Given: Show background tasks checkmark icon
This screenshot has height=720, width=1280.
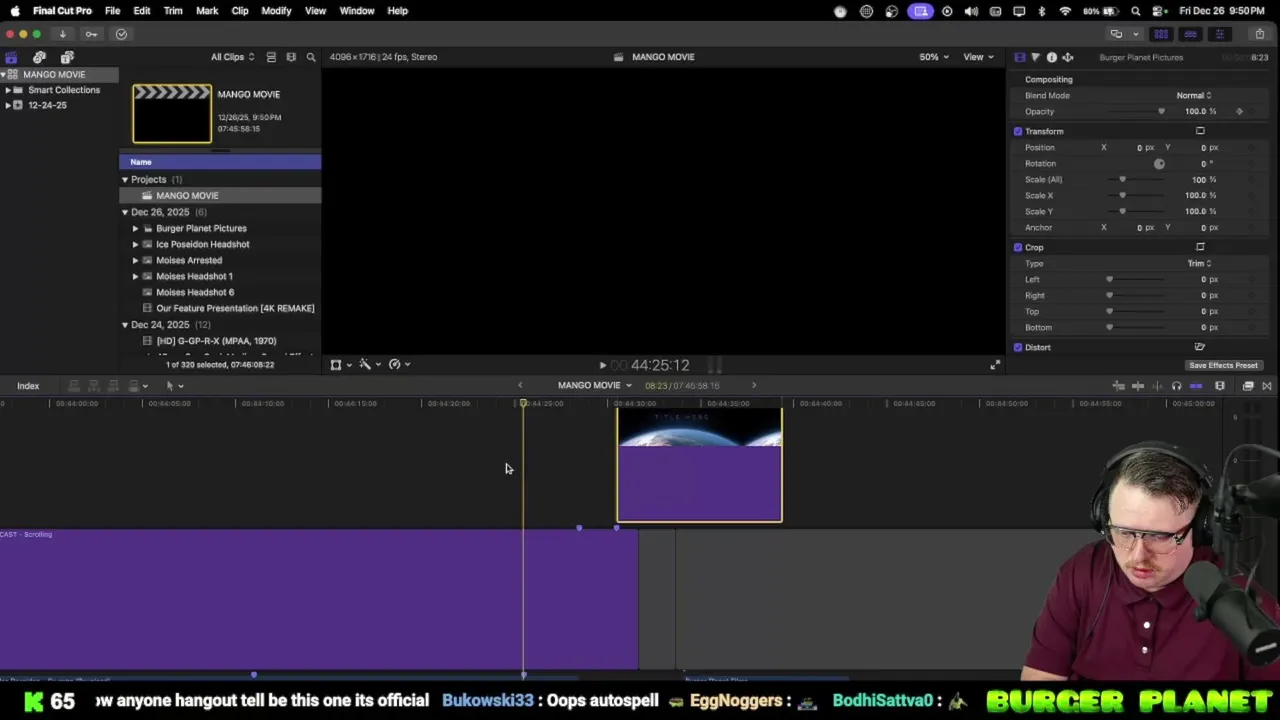Looking at the screenshot, I should click(x=121, y=34).
